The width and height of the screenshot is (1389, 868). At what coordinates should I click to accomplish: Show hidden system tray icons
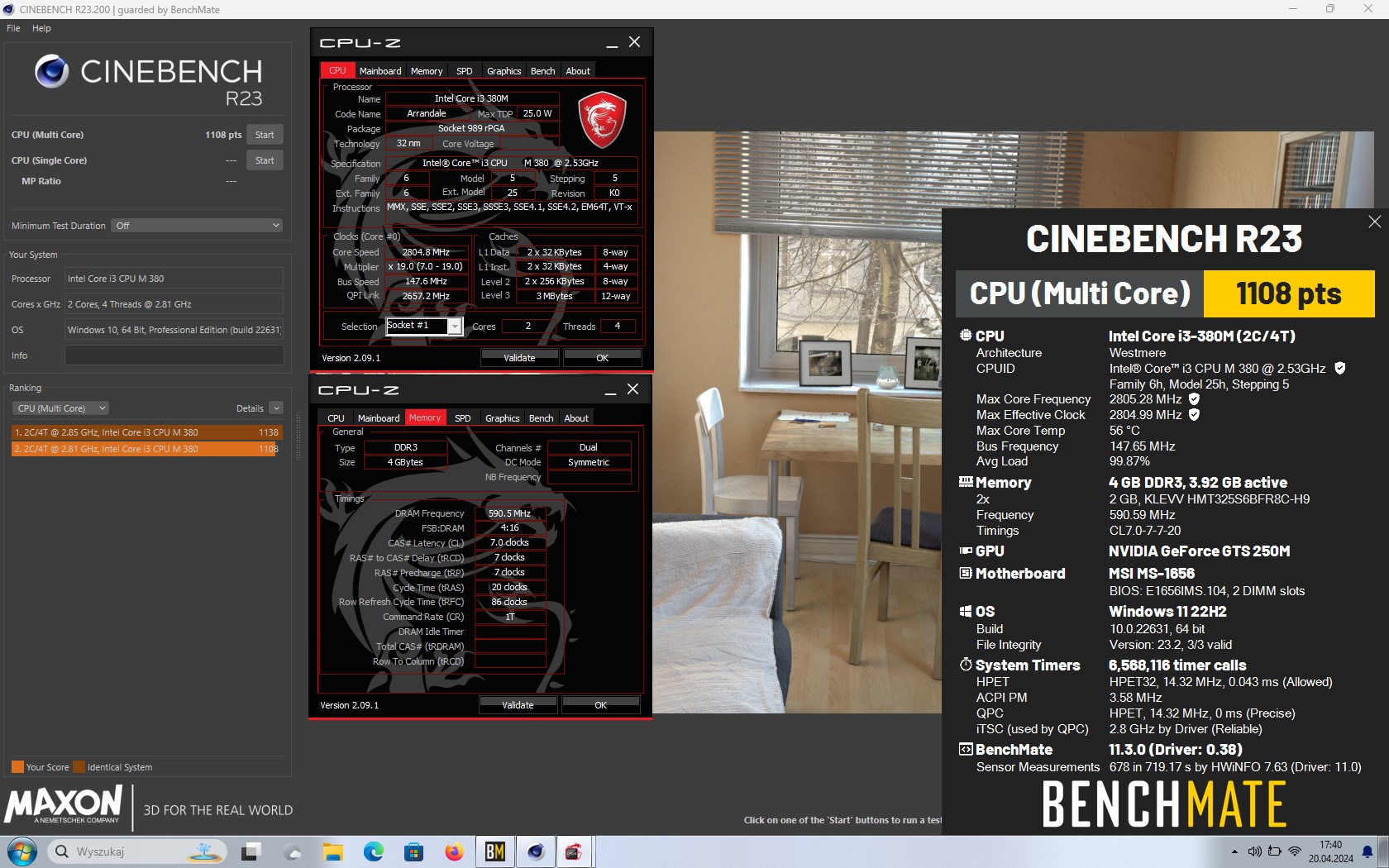(1235, 851)
